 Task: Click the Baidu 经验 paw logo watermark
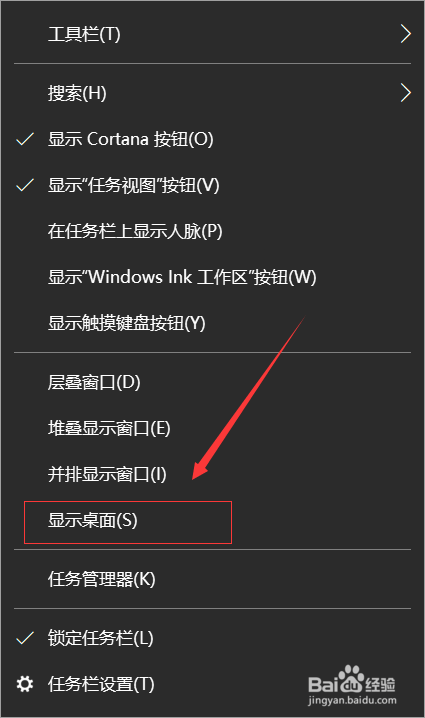click(x=351, y=679)
